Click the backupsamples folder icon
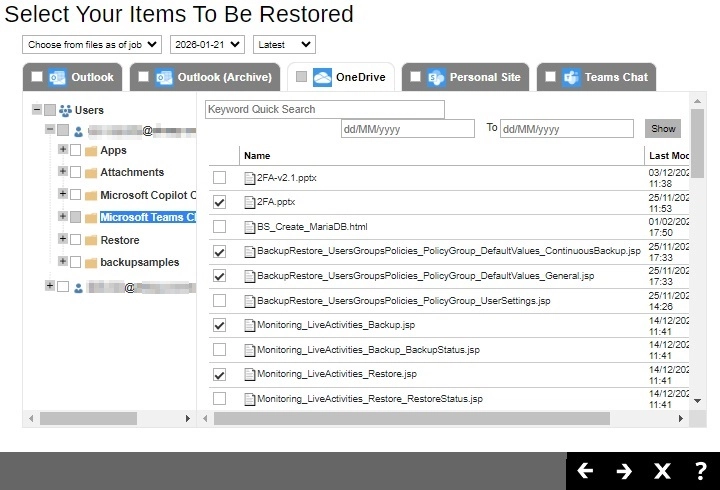This screenshot has height=490, width=720. point(91,263)
